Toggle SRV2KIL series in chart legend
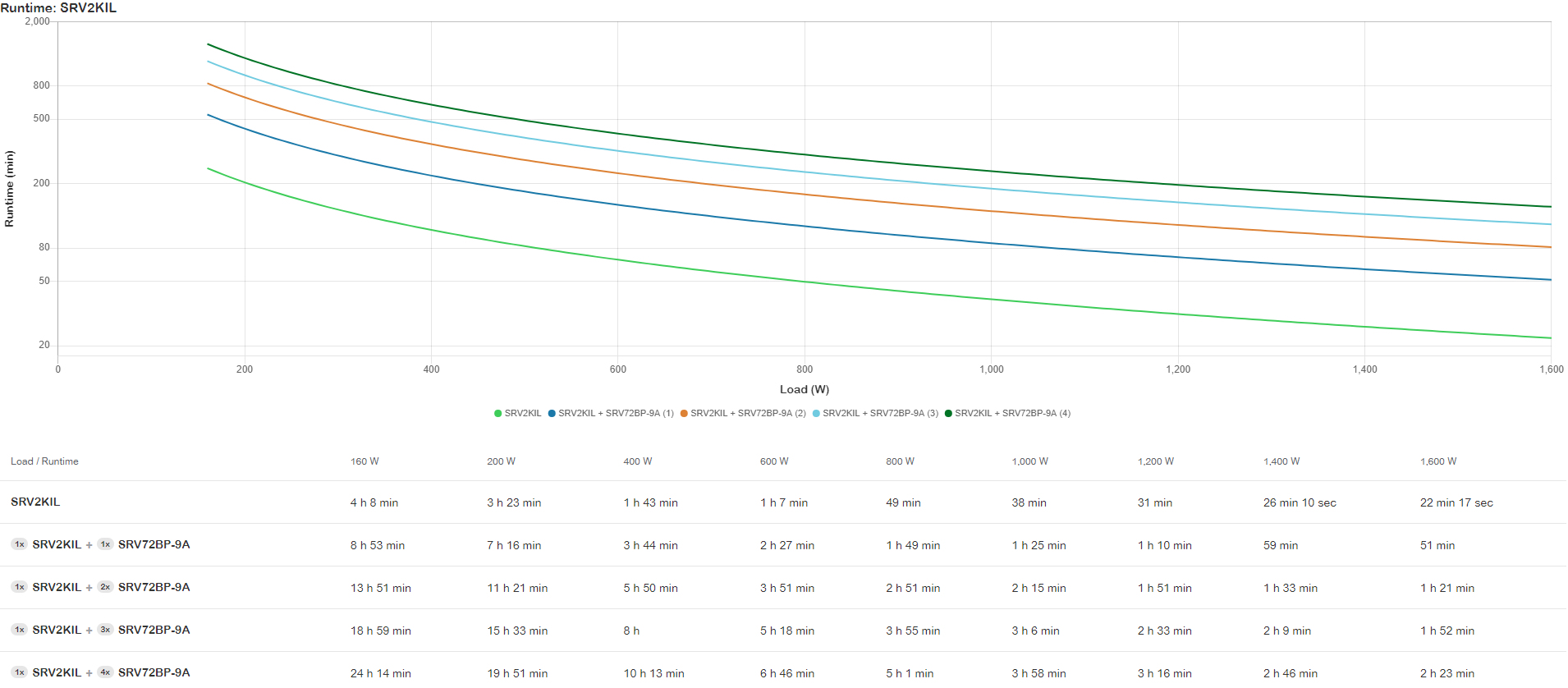Image resolution: width=1568 pixels, height=688 pixels. (518, 413)
